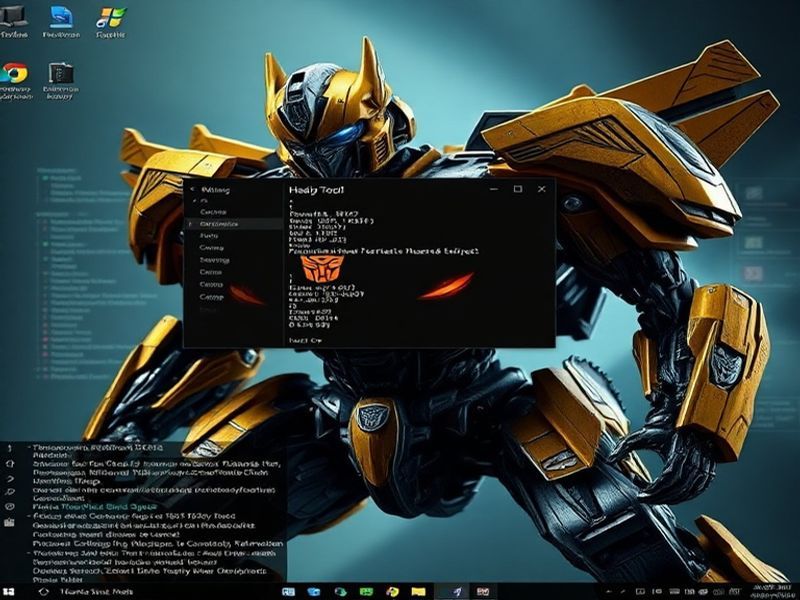Screen dimensions: 800x600
Task: Click the Hady Tool window title
Action: coord(316,190)
